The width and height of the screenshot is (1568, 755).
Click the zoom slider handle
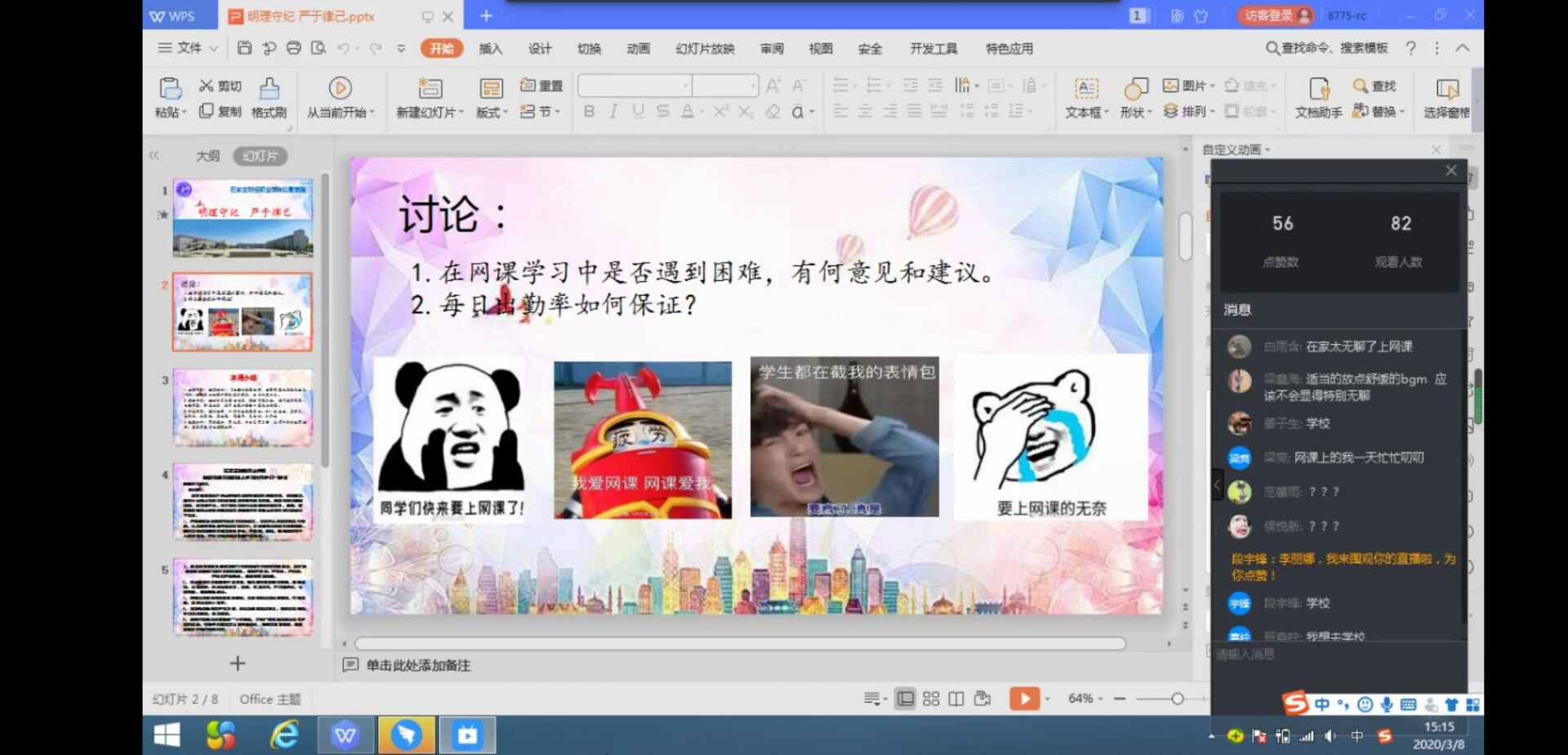1177,699
